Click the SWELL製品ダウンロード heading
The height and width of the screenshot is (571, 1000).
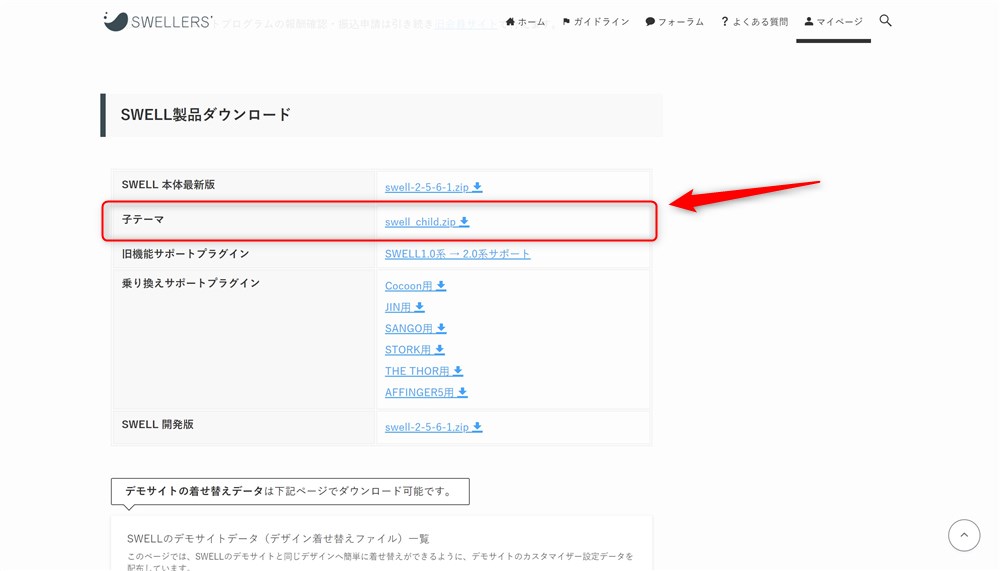click(x=205, y=115)
